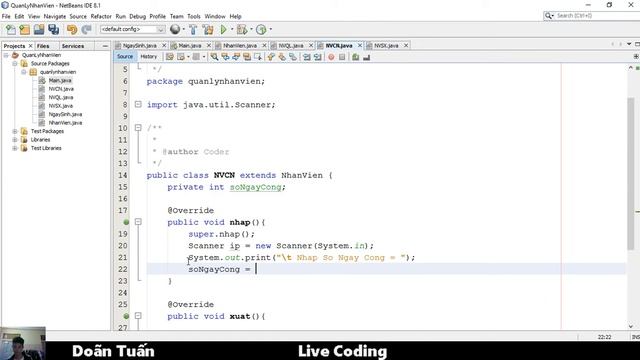The height and width of the screenshot is (360, 640).
Task: Select NVQL.java in the project tree
Action: tap(61, 97)
